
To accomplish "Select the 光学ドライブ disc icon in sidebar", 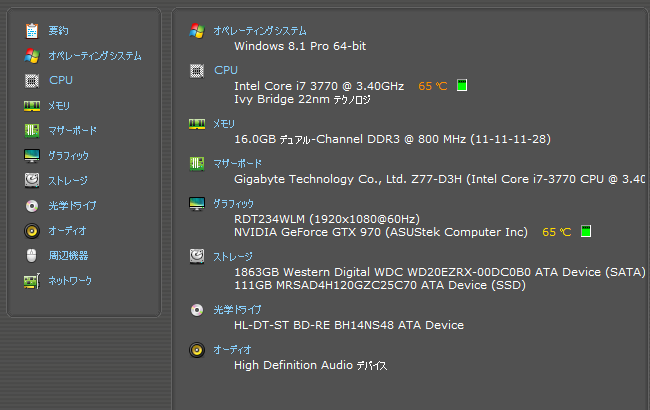I will [32, 206].
